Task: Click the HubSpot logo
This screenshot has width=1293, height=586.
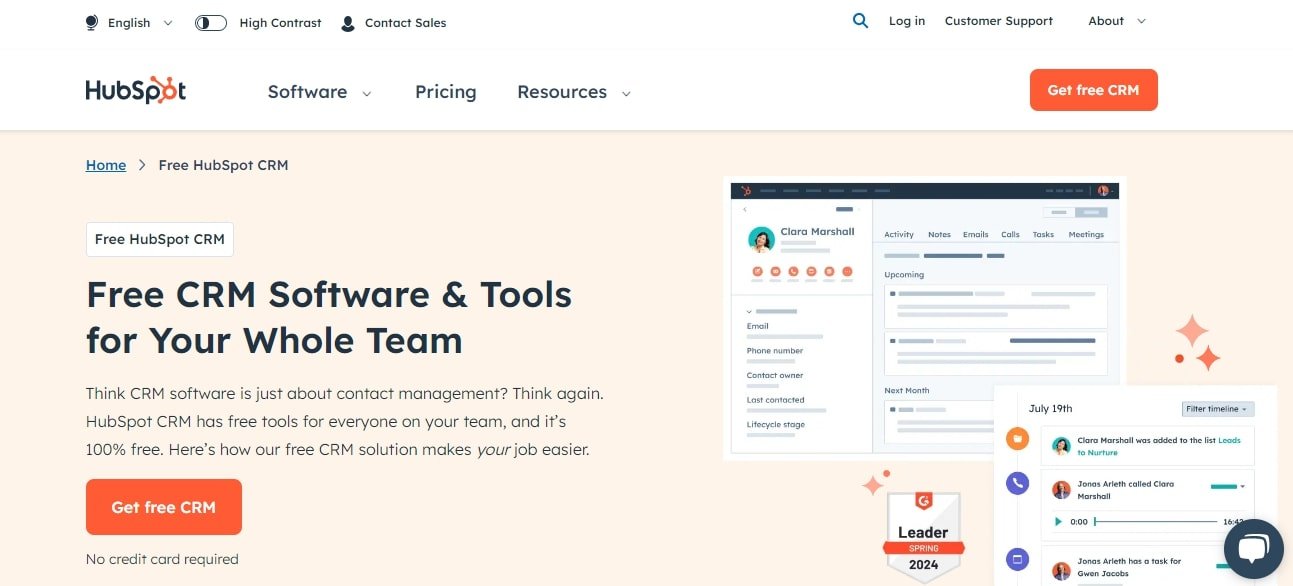Action: (136, 90)
